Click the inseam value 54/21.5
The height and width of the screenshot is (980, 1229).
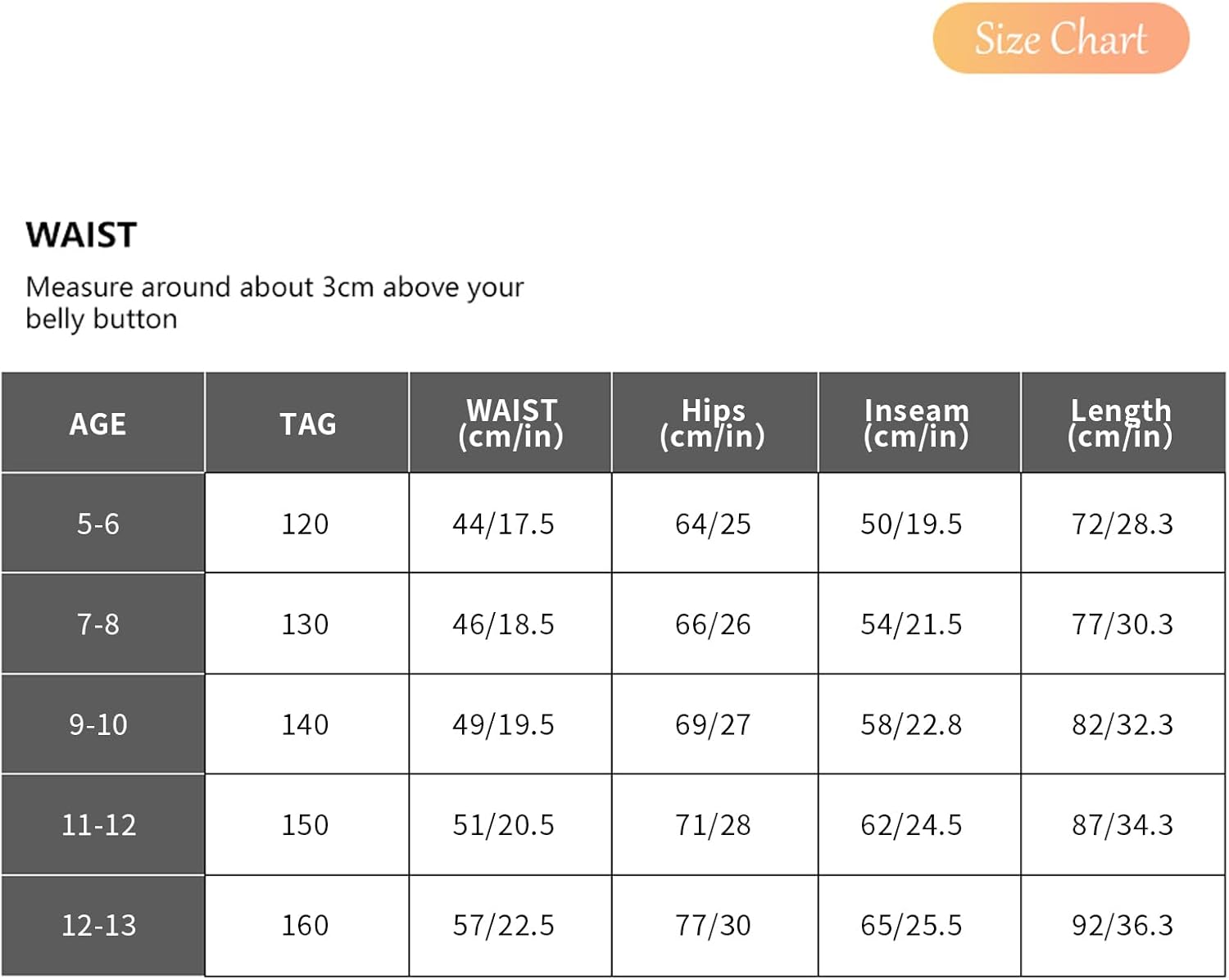(x=911, y=624)
